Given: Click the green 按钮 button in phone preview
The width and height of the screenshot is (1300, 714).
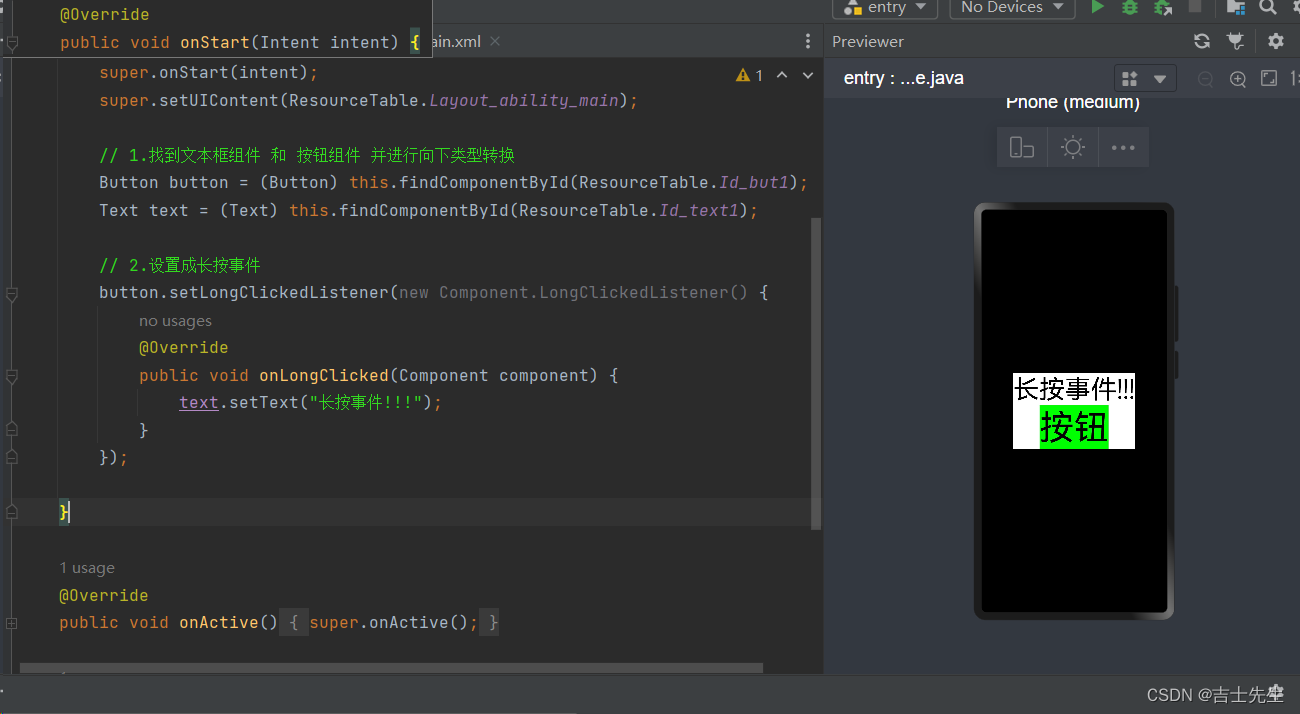Looking at the screenshot, I should tap(1074, 427).
